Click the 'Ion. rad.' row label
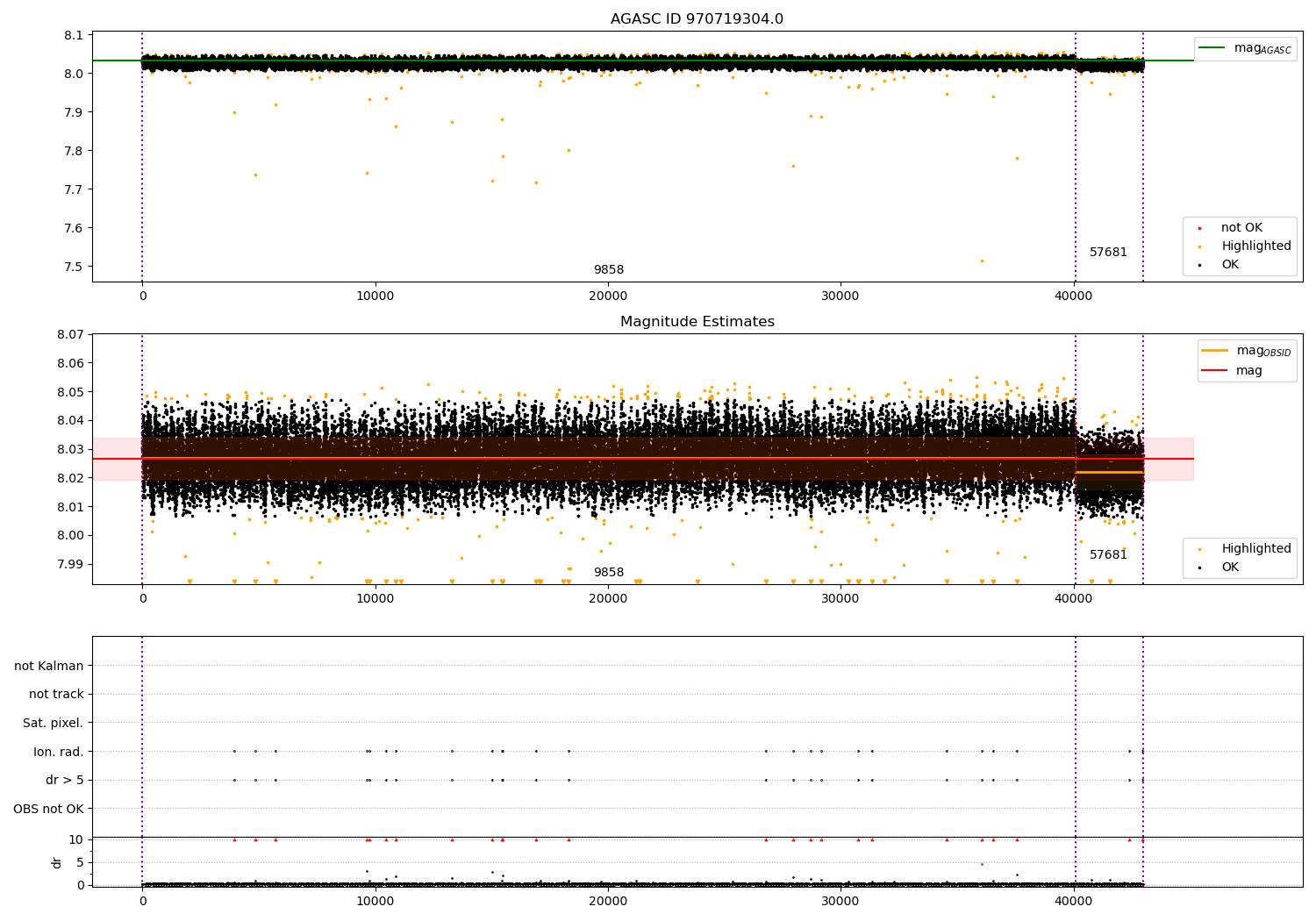This screenshot has width=1316, height=921. 59,752
